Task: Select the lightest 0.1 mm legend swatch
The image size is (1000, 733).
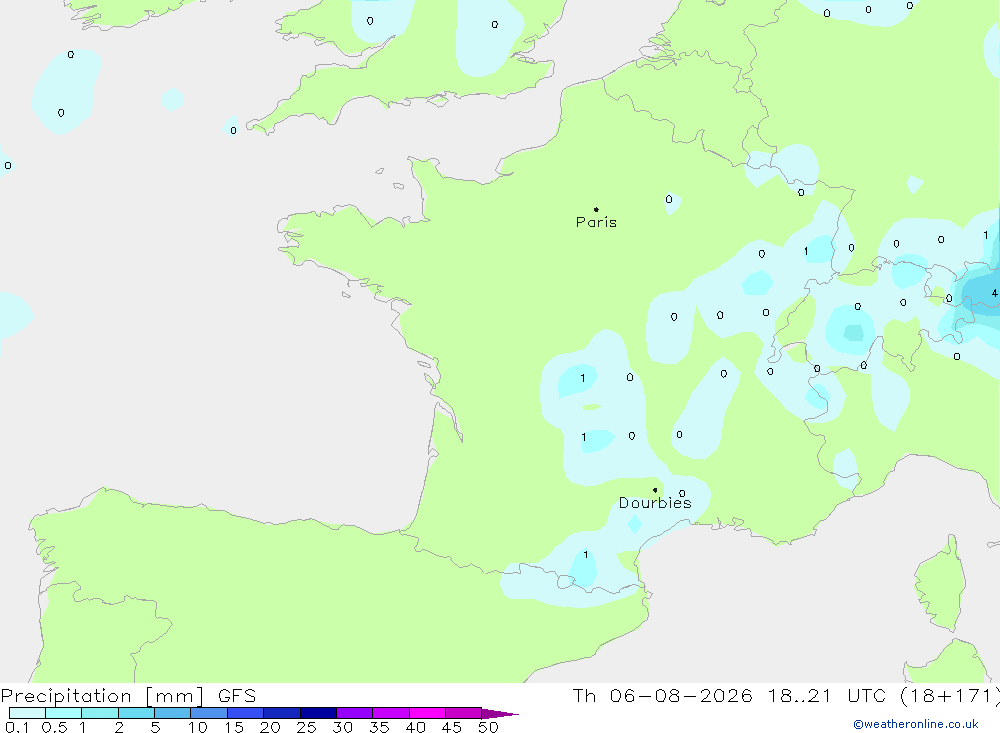Action: click(x=27, y=713)
